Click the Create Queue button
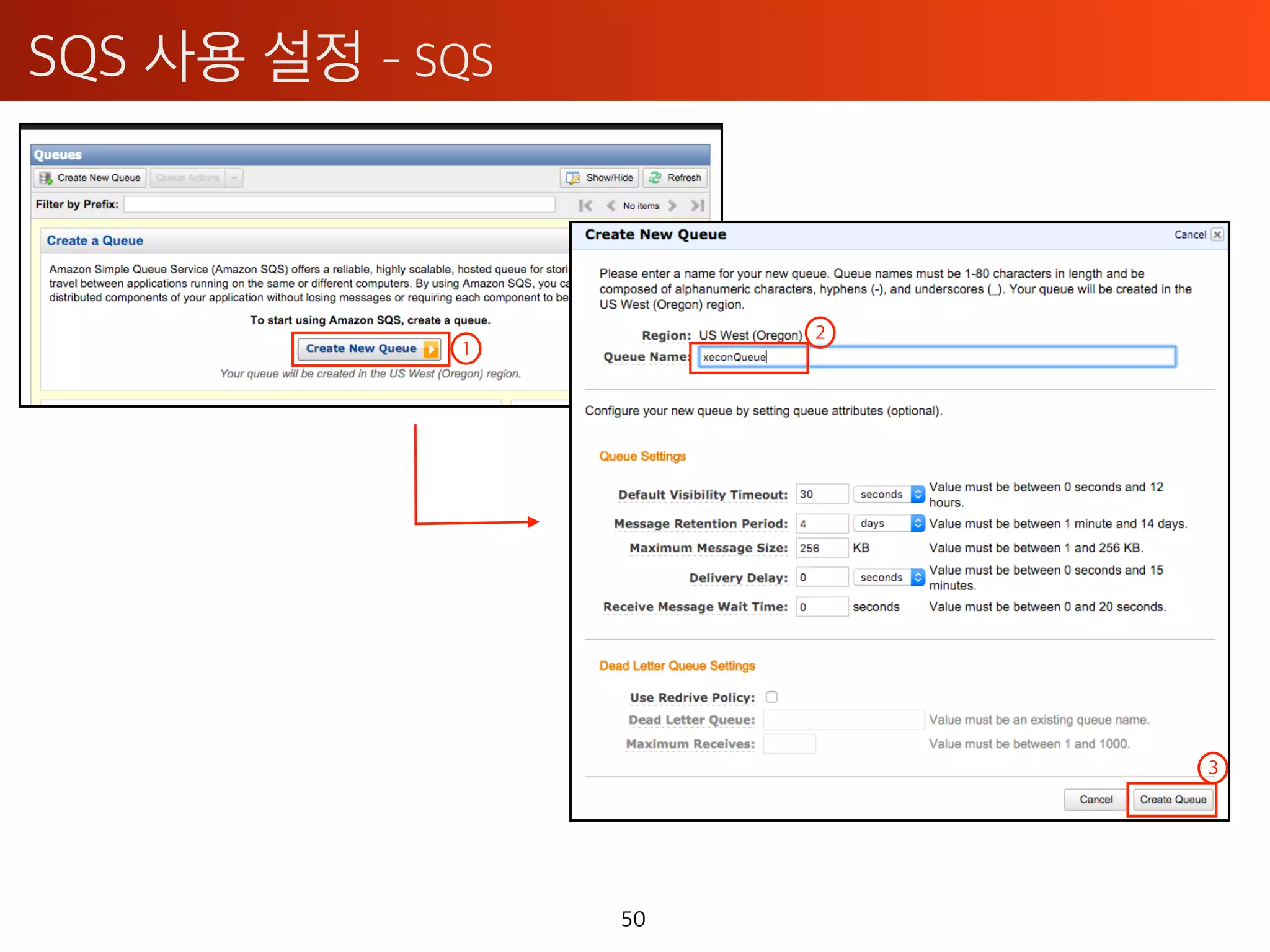Image resolution: width=1270 pixels, height=952 pixels. [x=1173, y=800]
